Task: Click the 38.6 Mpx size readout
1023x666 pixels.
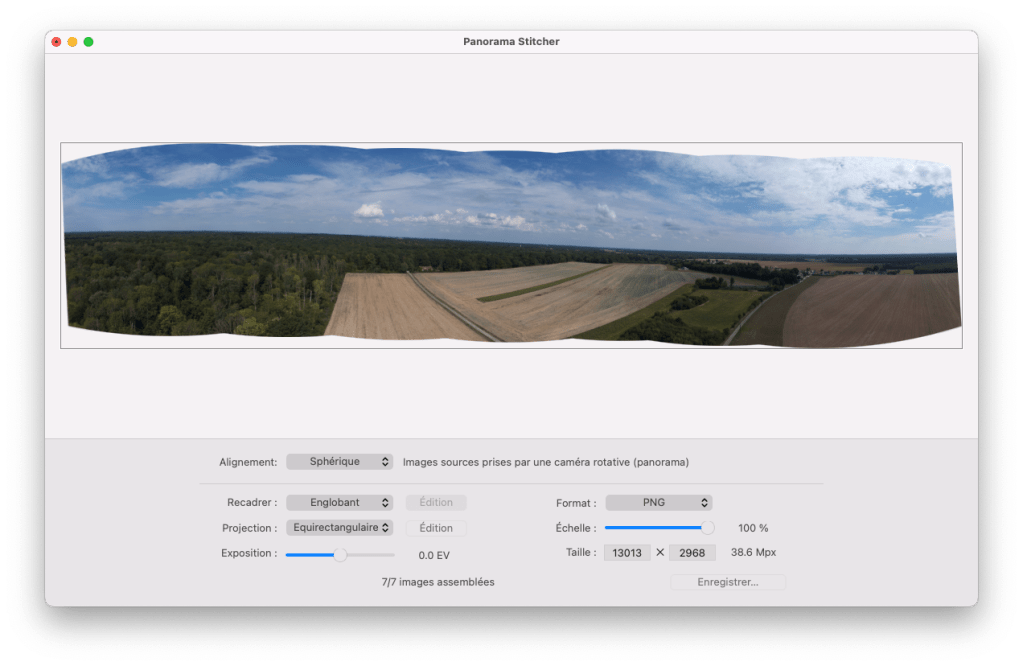Action: [753, 553]
